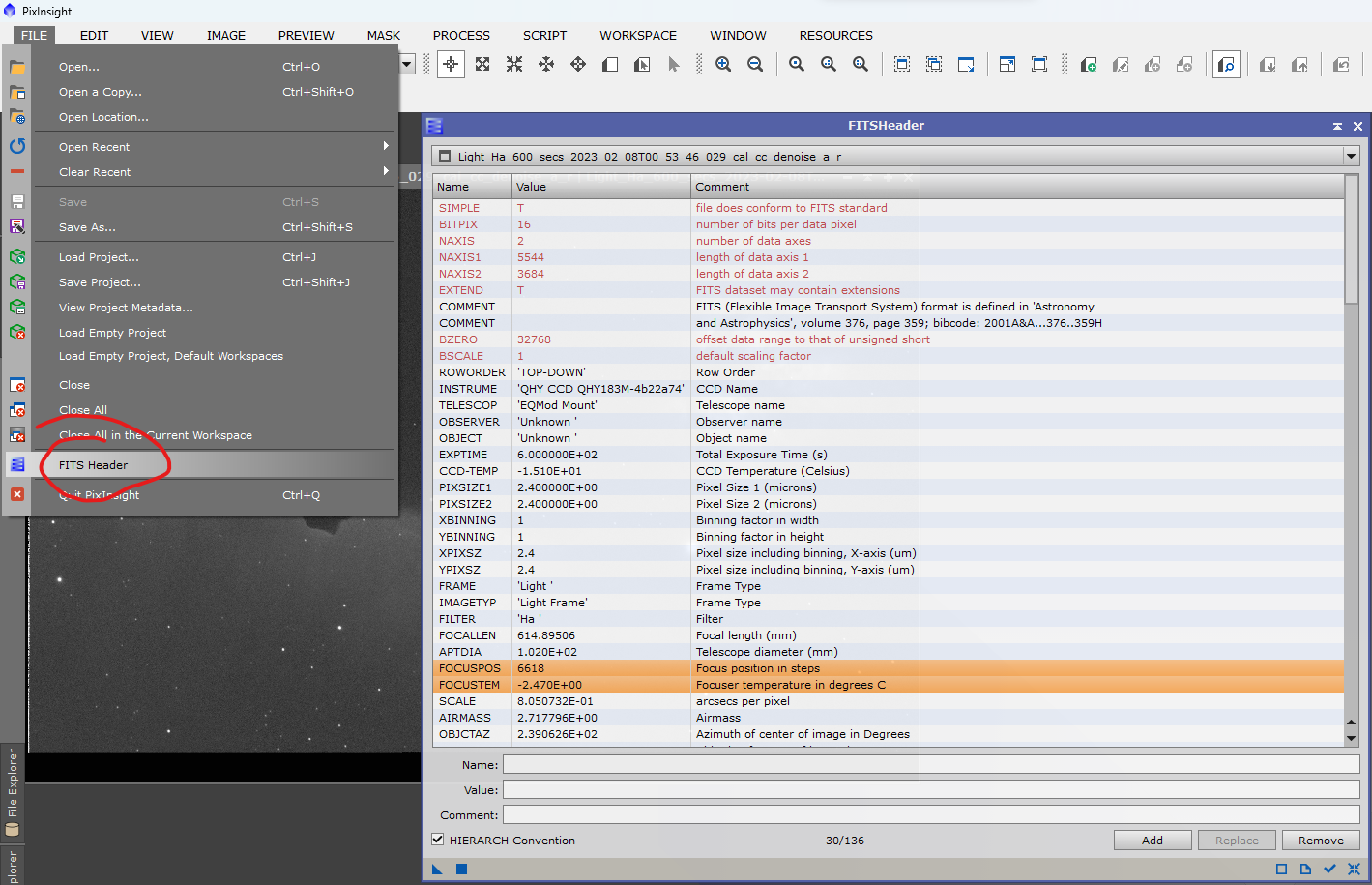The width and height of the screenshot is (1372, 885).
Task: Click the new preview icon with green plus
Action: [1088, 64]
